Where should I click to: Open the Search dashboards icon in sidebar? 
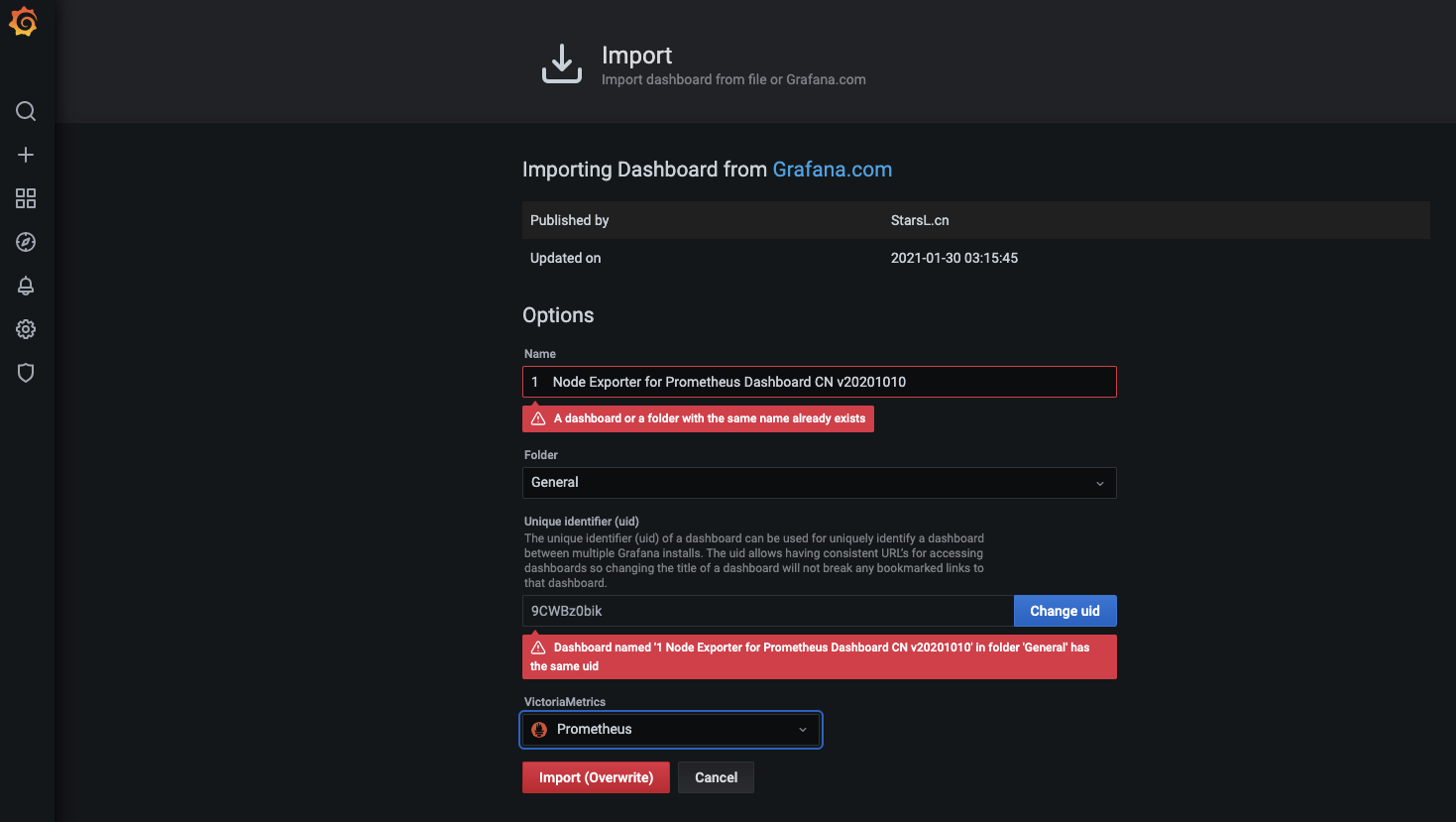coord(26,111)
